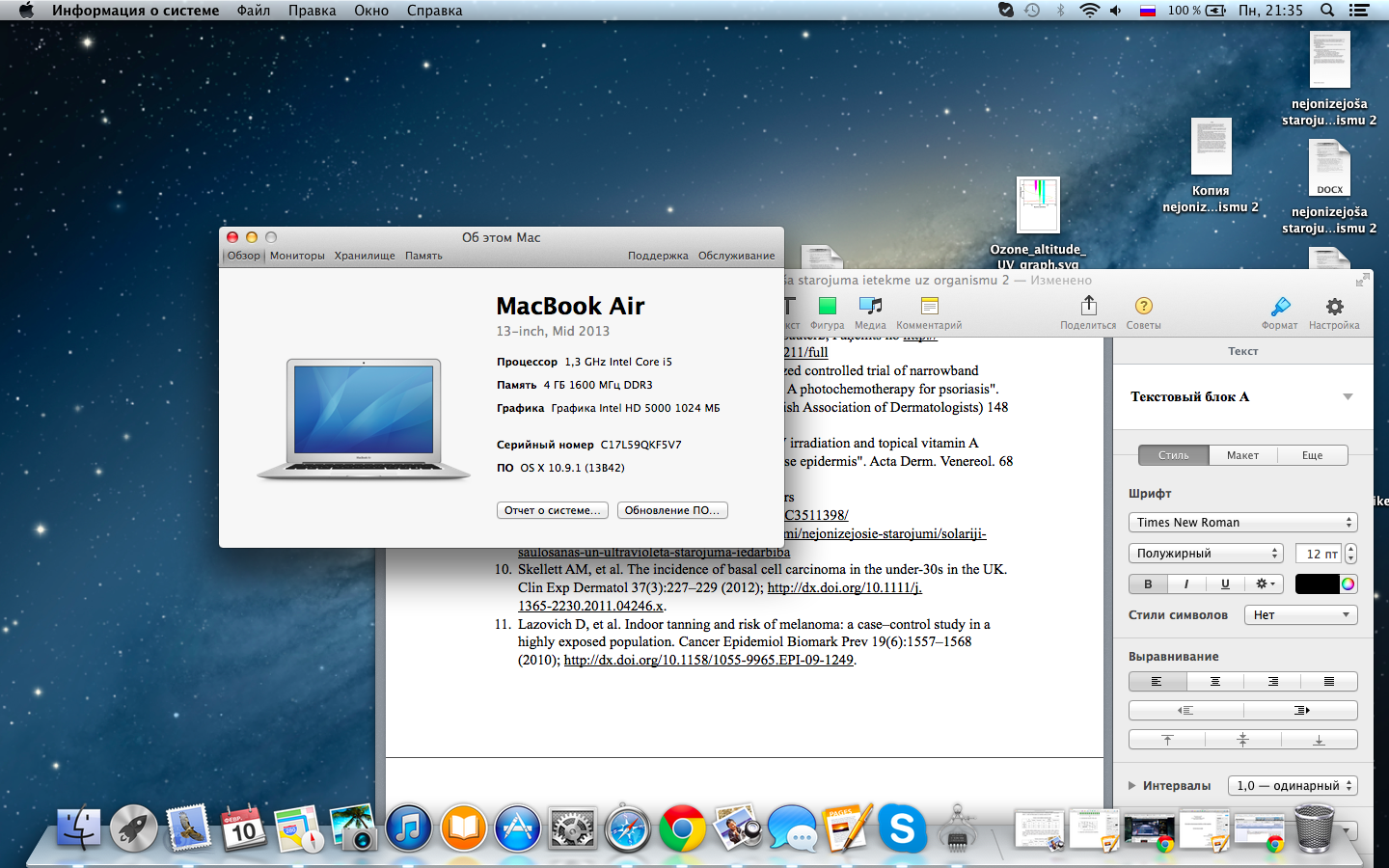Insert Shape with green square icon
1389x868 pixels.
coord(827,306)
